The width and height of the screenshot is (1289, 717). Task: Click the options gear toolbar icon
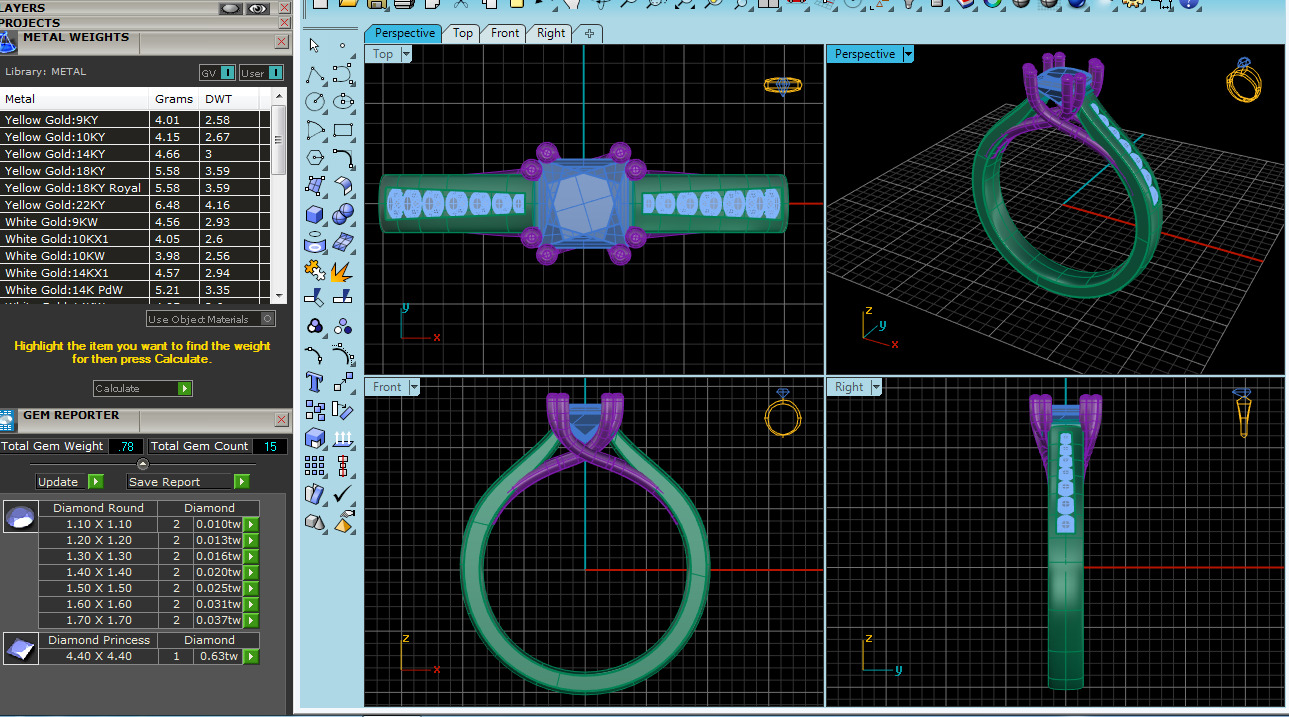(x=1133, y=3)
